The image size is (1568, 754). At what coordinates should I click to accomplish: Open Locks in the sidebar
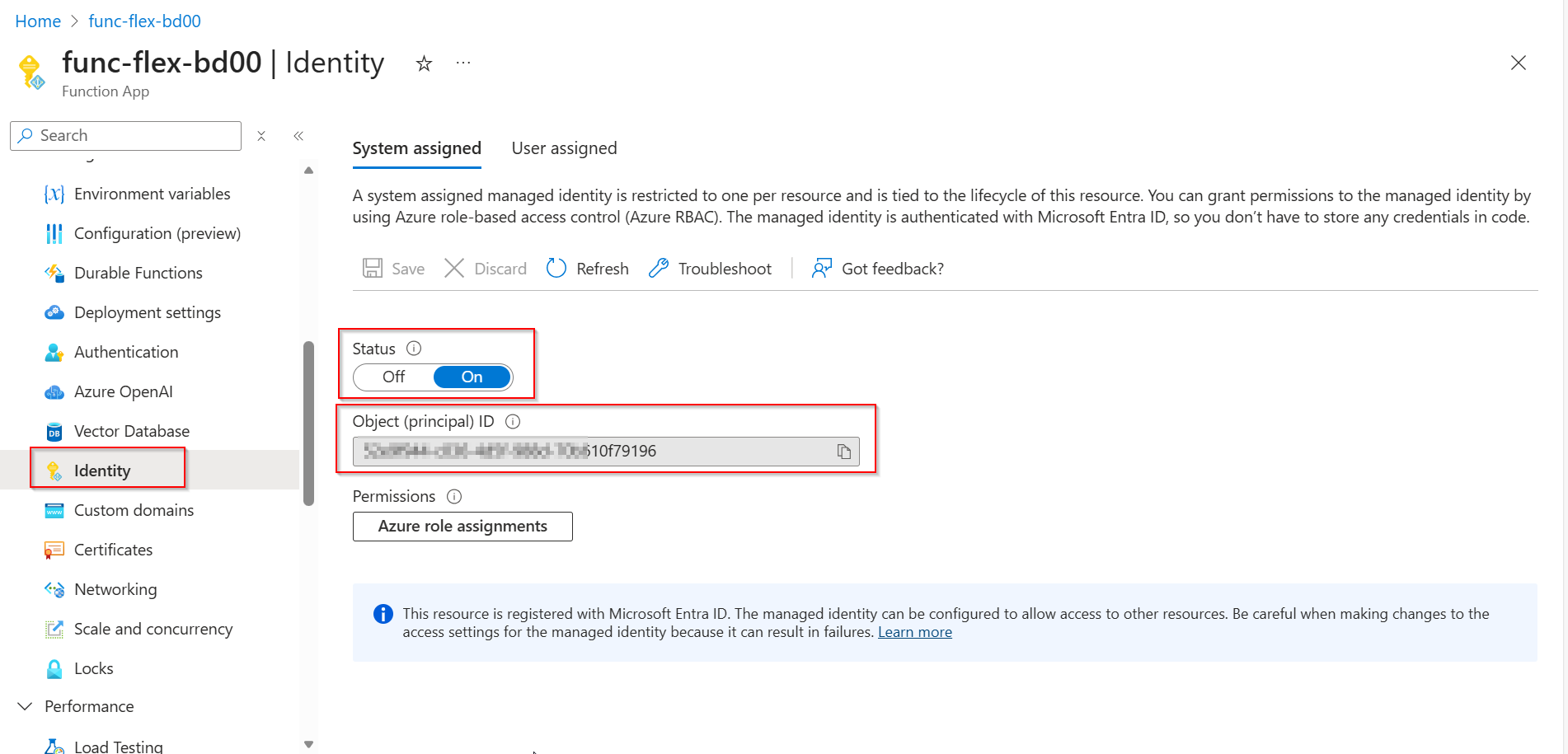94,668
